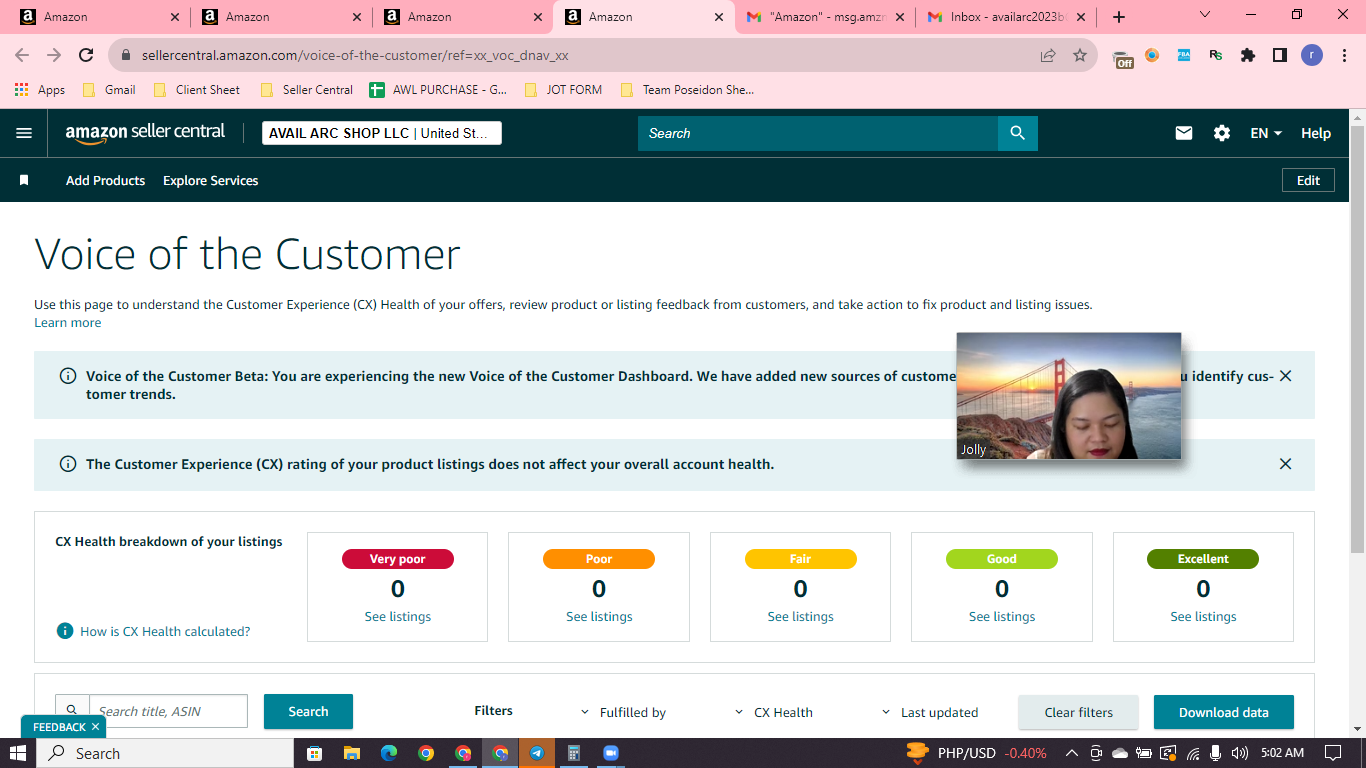Go back using the browser back arrow
This screenshot has width=1366, height=768.
[22, 56]
